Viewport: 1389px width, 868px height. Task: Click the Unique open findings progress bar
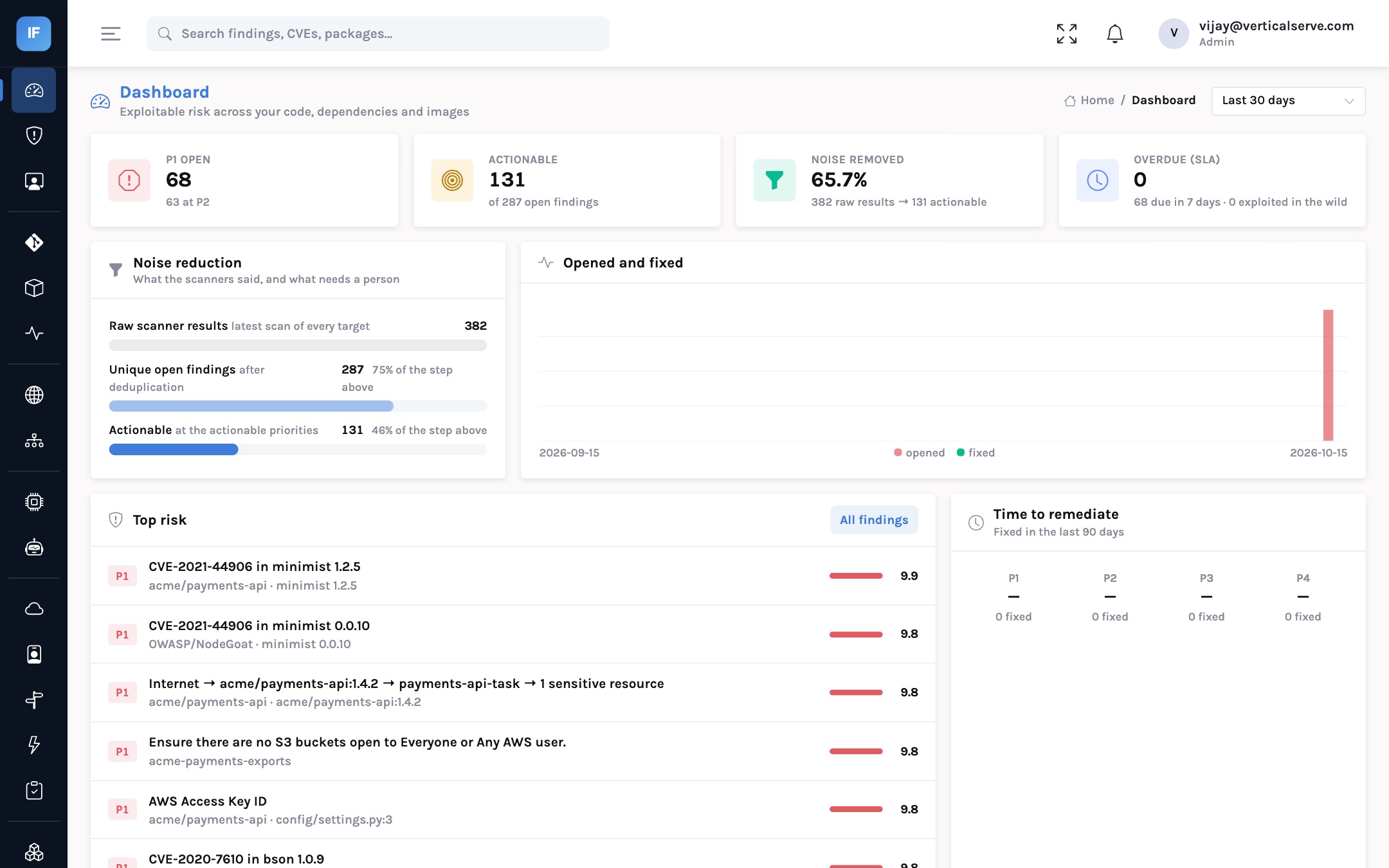tap(298, 406)
